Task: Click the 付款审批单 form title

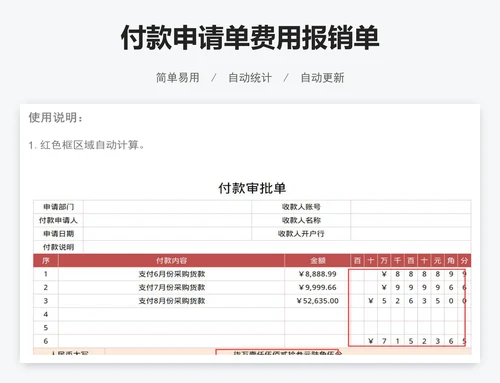Action: 252,188
